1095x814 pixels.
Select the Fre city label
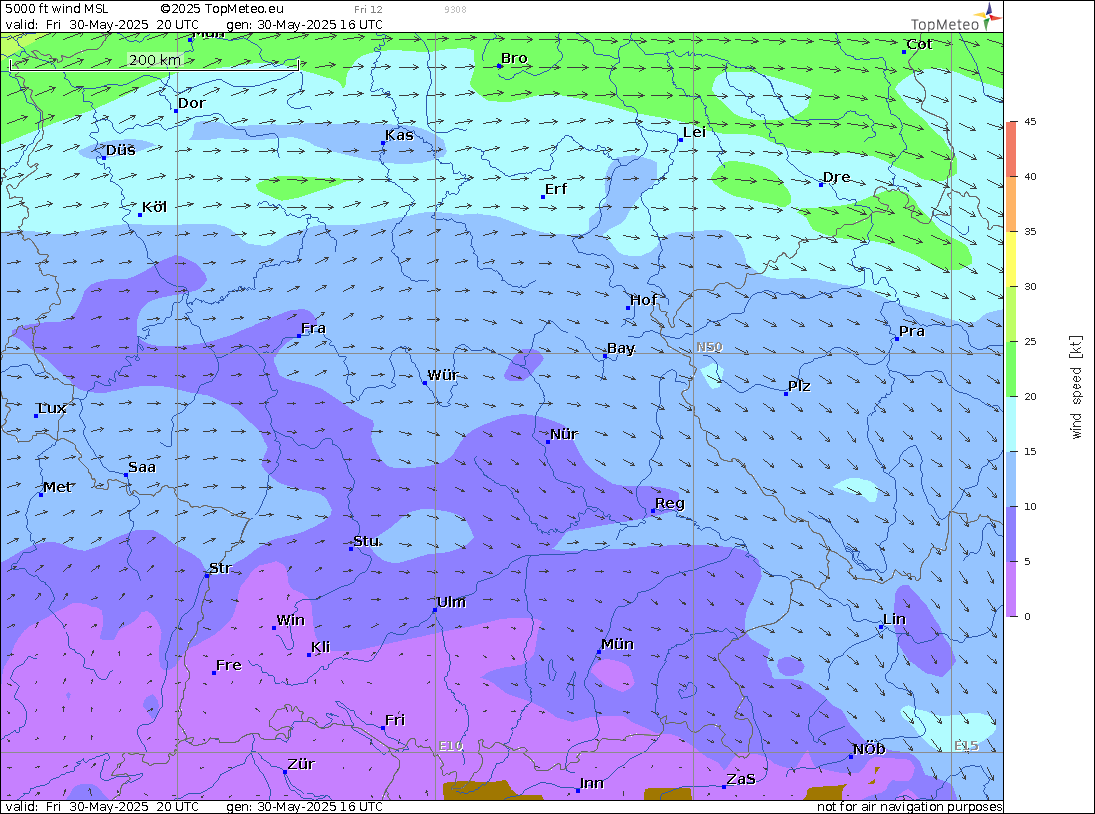[x=228, y=665]
